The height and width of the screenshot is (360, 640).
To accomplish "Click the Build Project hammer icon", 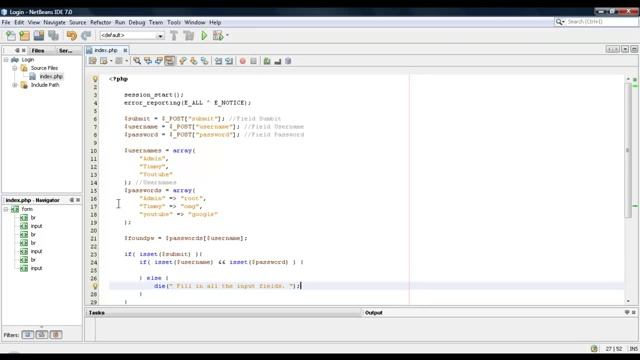I will click(174, 36).
